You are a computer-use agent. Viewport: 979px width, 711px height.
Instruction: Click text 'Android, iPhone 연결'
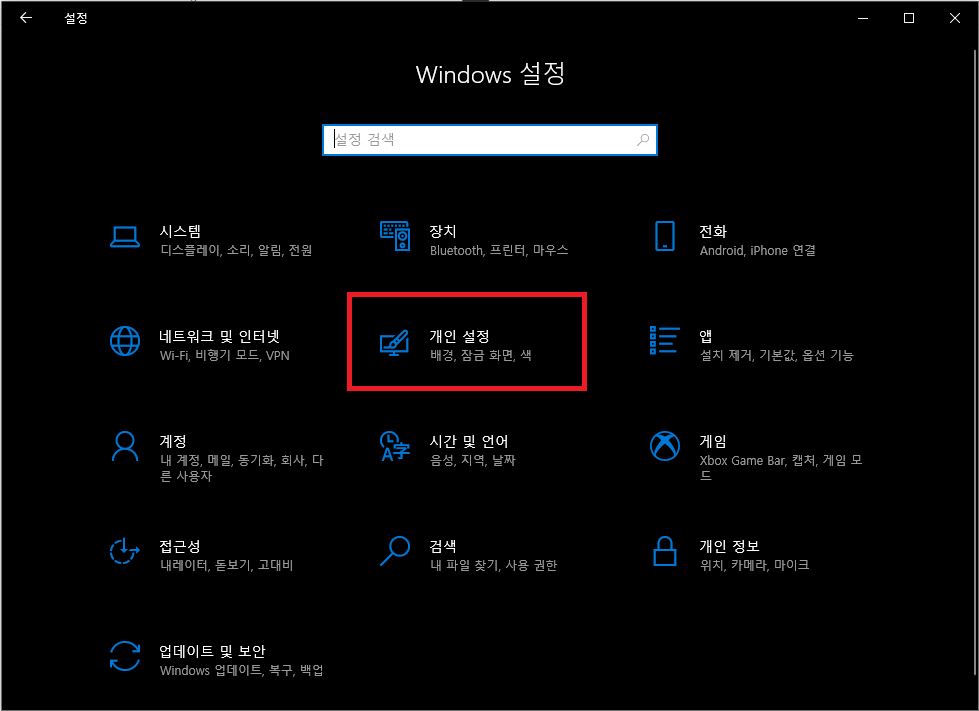[x=757, y=250]
